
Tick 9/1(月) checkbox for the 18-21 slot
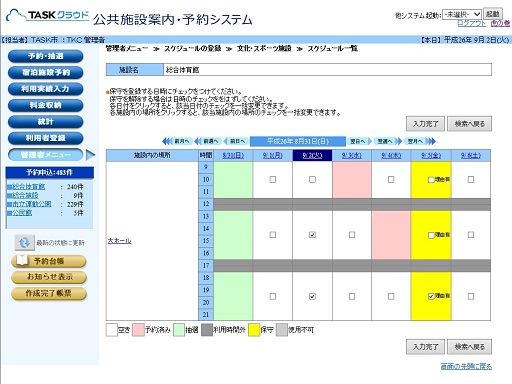(x=273, y=296)
